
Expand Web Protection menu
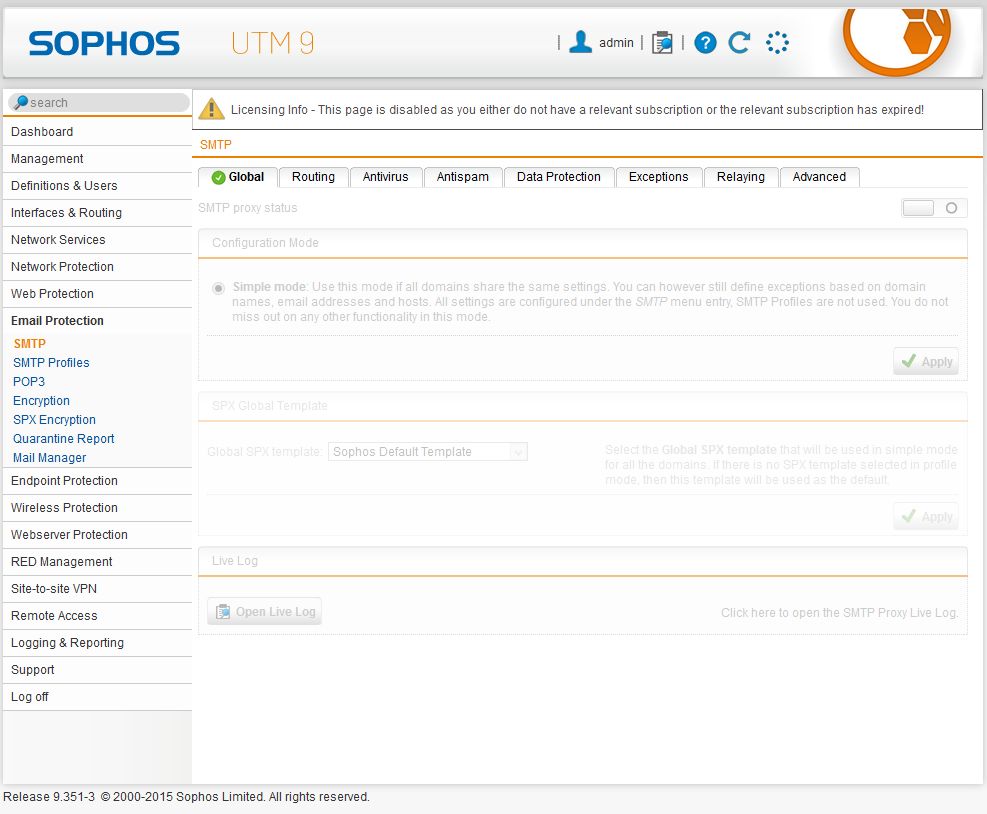(x=97, y=294)
